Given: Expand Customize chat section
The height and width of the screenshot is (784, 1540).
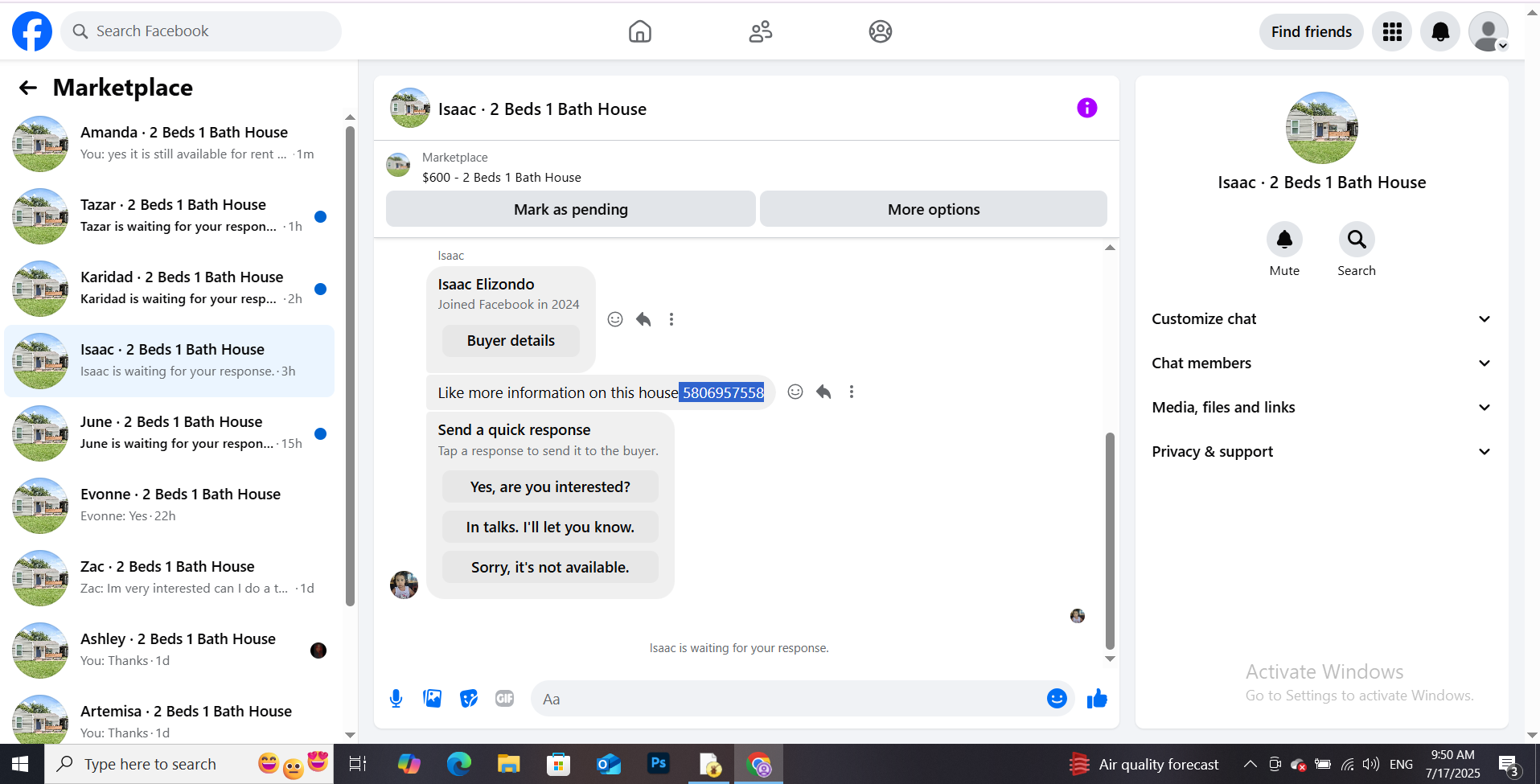Looking at the screenshot, I should coord(1322,319).
